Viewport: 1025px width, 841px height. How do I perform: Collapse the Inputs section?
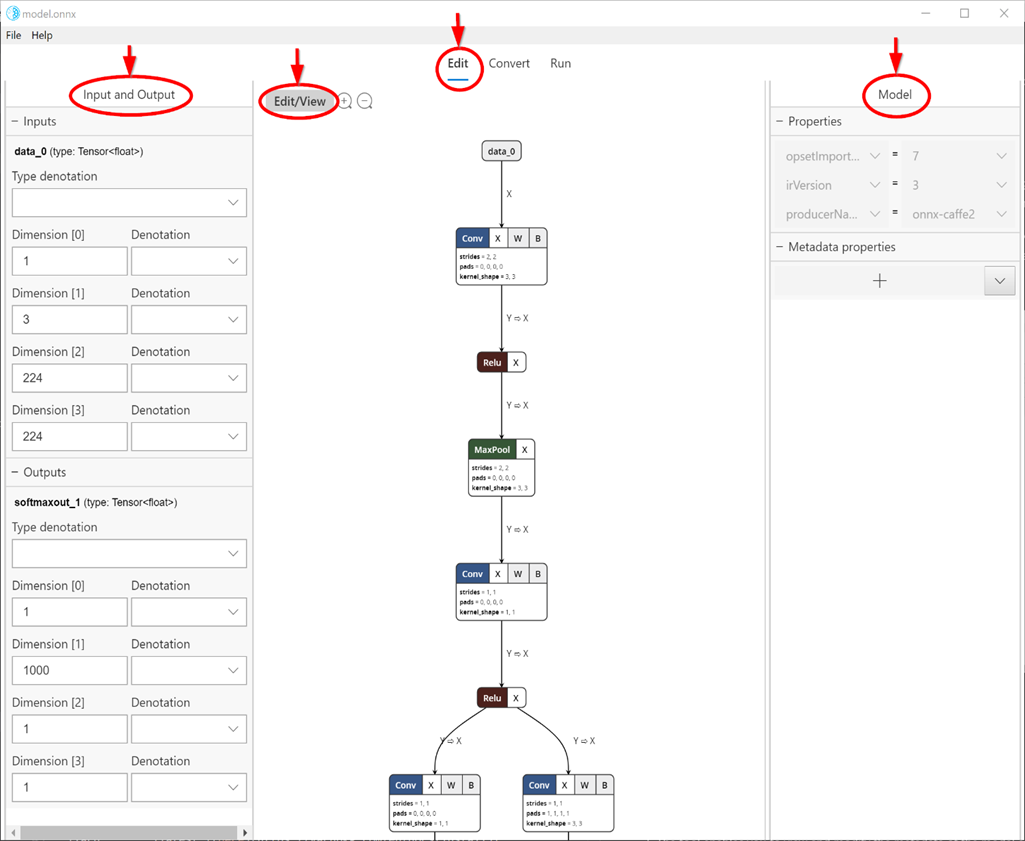(15, 121)
